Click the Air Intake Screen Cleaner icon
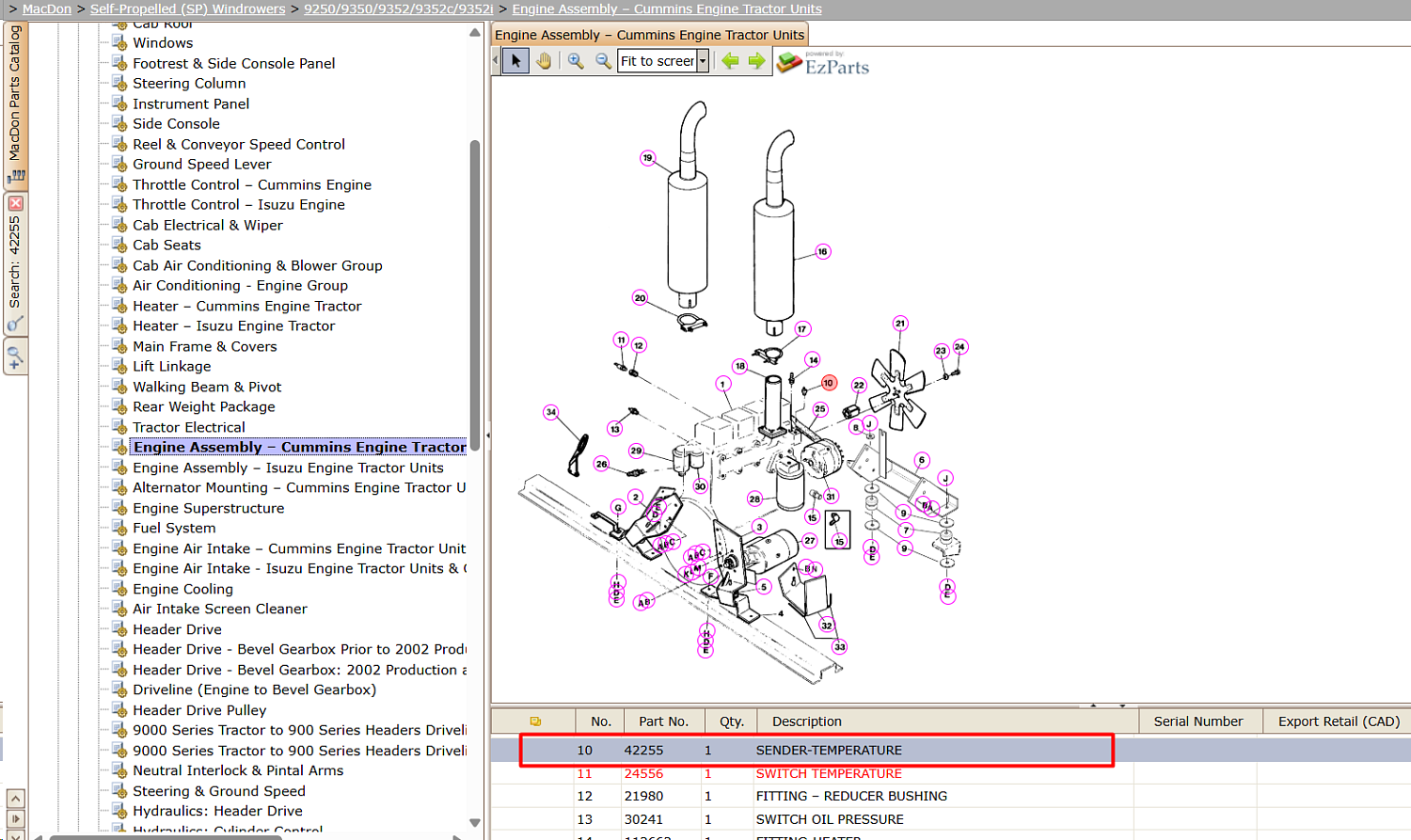The width and height of the screenshot is (1411, 840). point(119,610)
